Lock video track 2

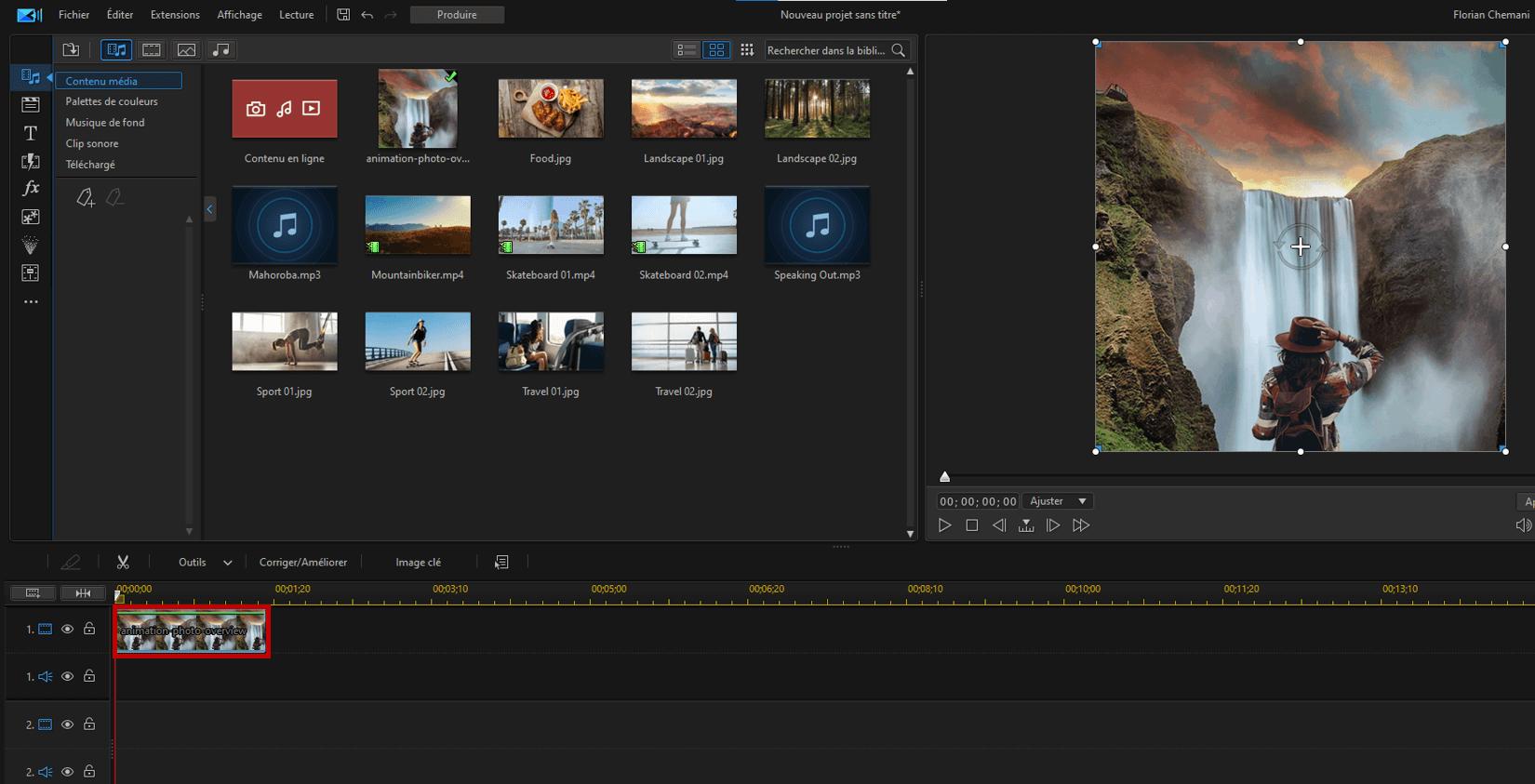pos(89,724)
